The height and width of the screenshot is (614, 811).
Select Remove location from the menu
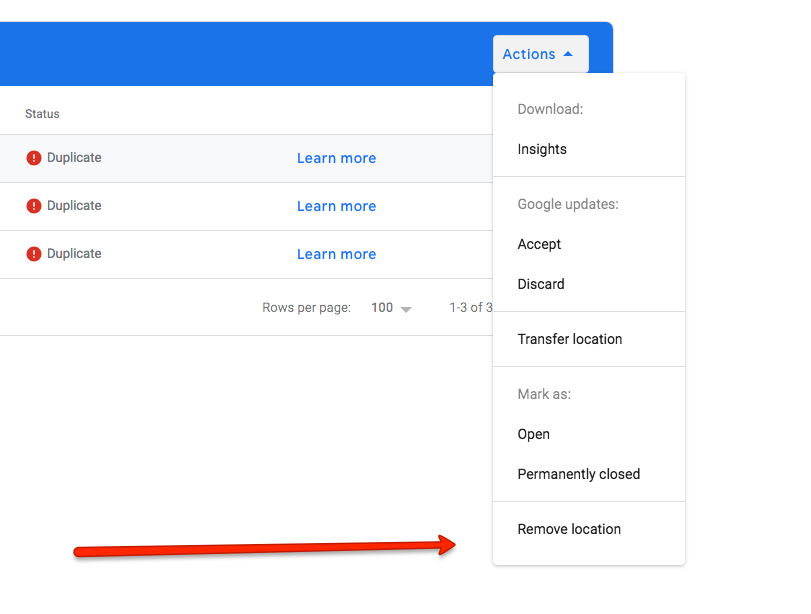569,529
